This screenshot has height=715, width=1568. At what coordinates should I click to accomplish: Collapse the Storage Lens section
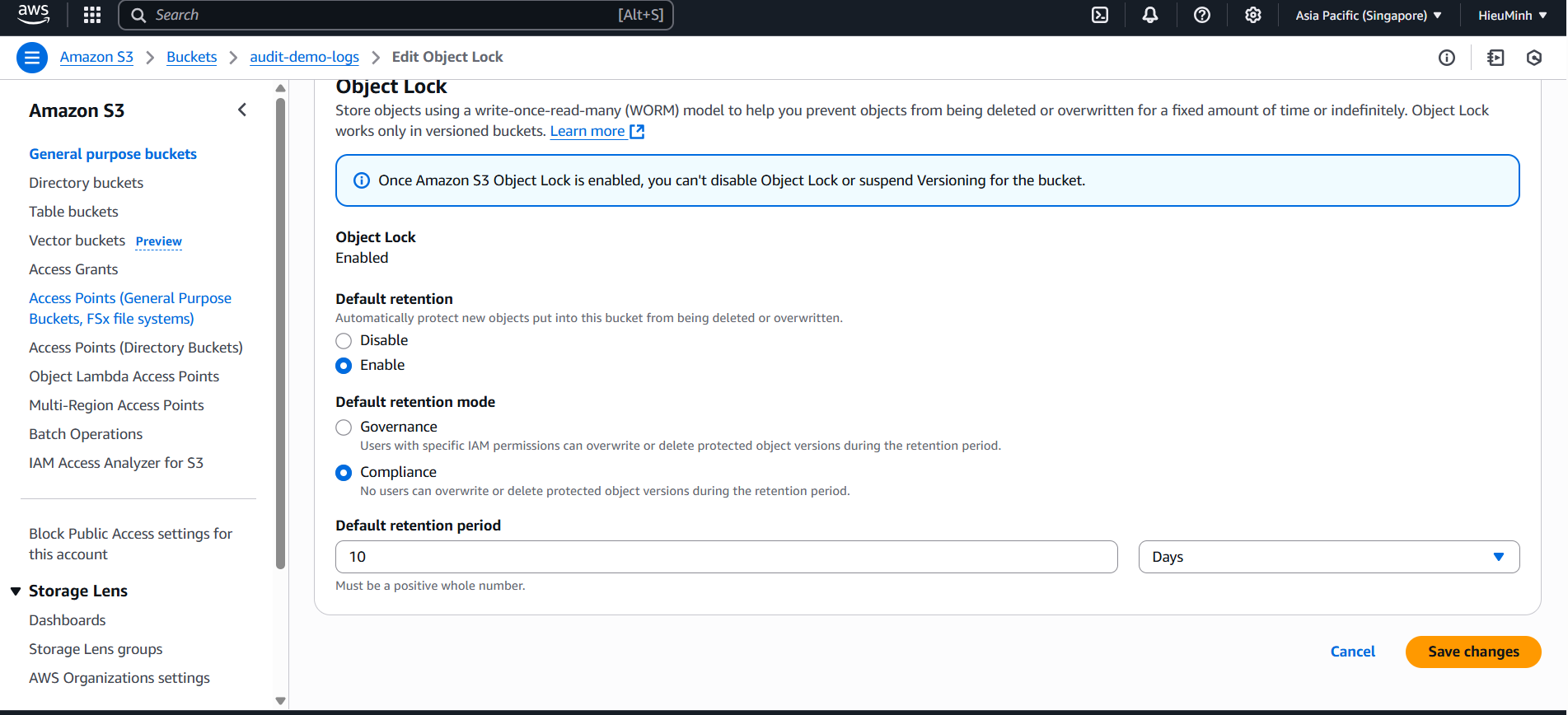(x=16, y=591)
